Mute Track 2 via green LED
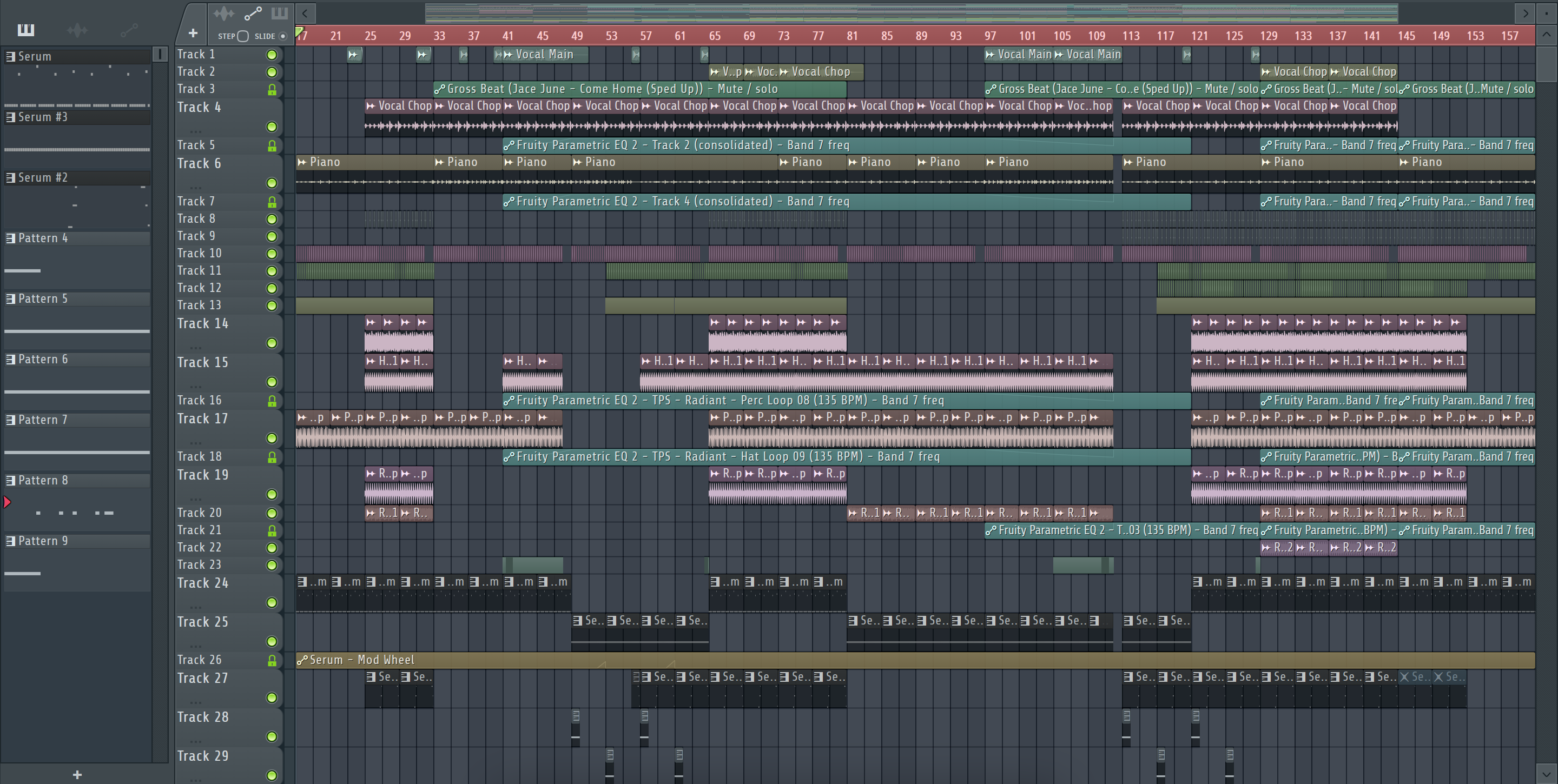 (272, 72)
